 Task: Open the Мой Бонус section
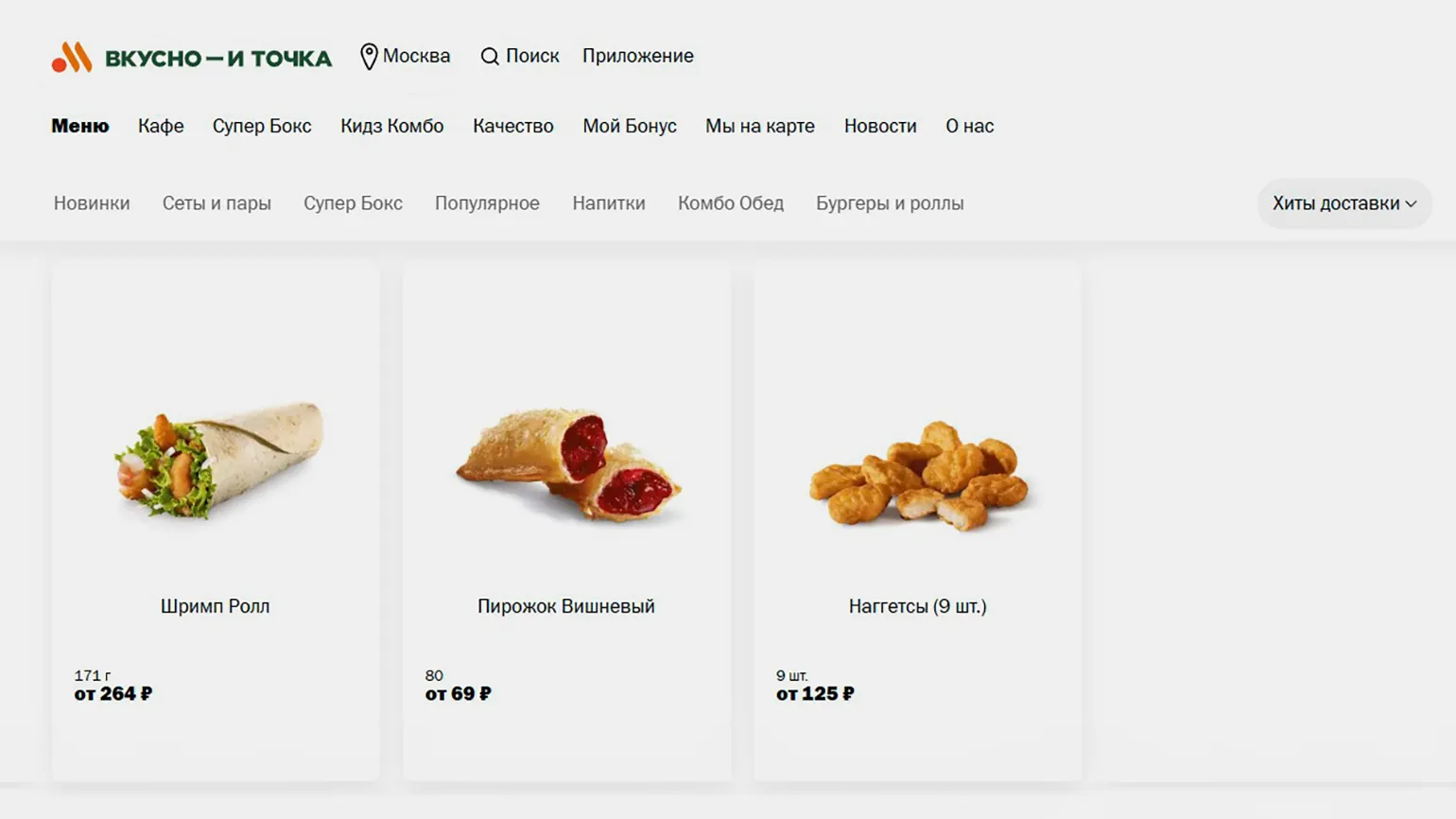(x=630, y=126)
